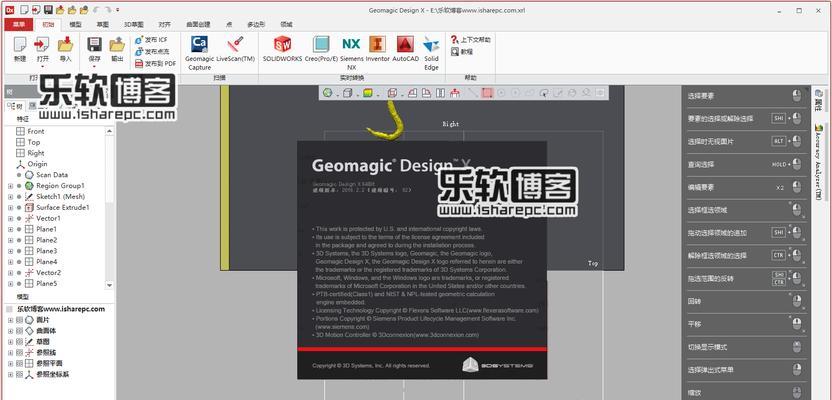Screen dimensions: 832x400
Task: Toggle visibility box of 面片 model item
Action: click(20, 320)
